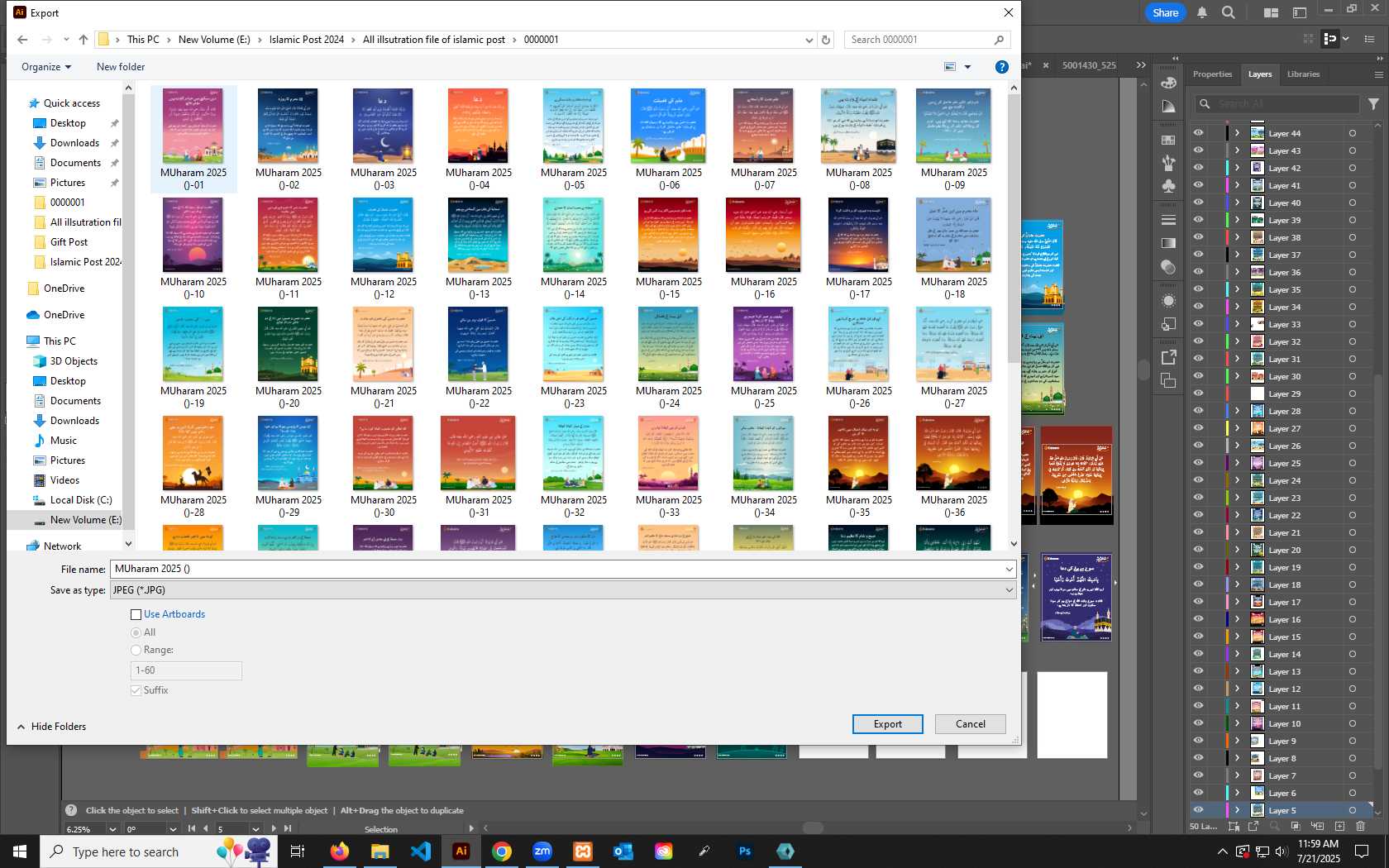Click the Export button
The image size is (1389, 868).
click(888, 724)
